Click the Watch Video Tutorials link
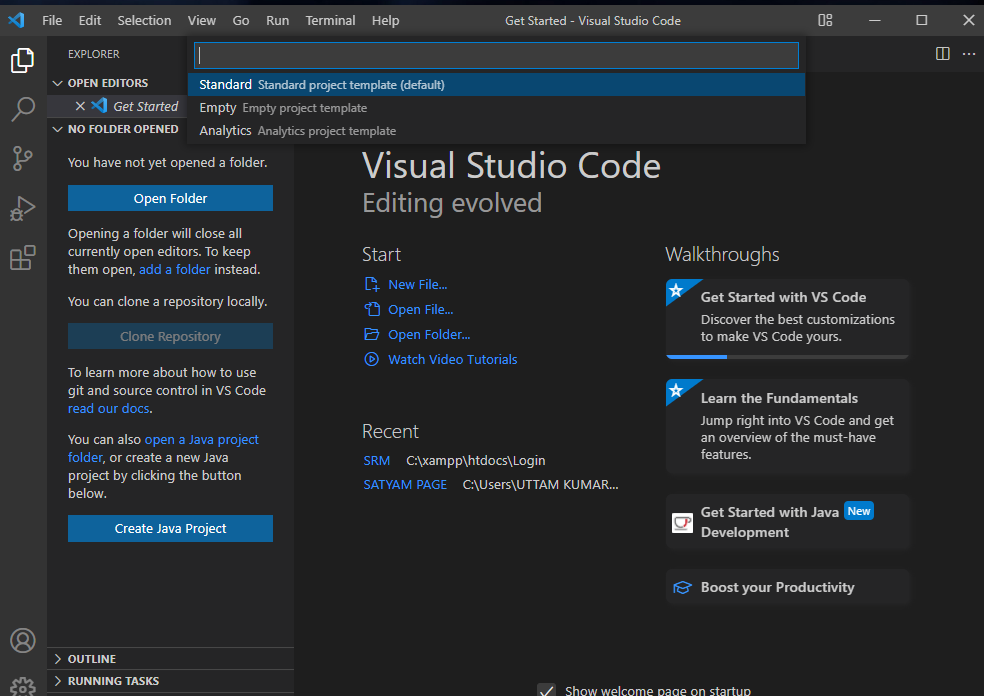Image resolution: width=984 pixels, height=696 pixels. [452, 360]
